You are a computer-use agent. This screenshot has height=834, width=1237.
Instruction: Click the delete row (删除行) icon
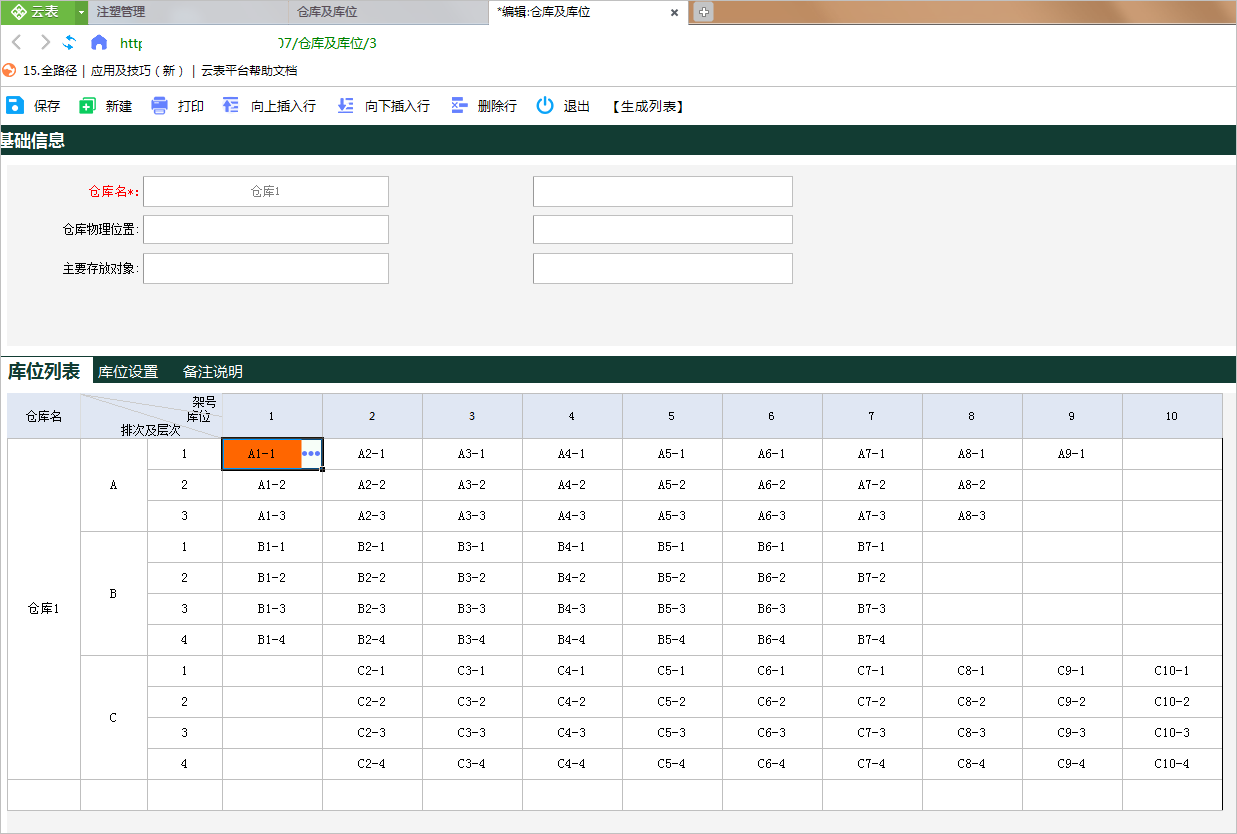tap(459, 105)
